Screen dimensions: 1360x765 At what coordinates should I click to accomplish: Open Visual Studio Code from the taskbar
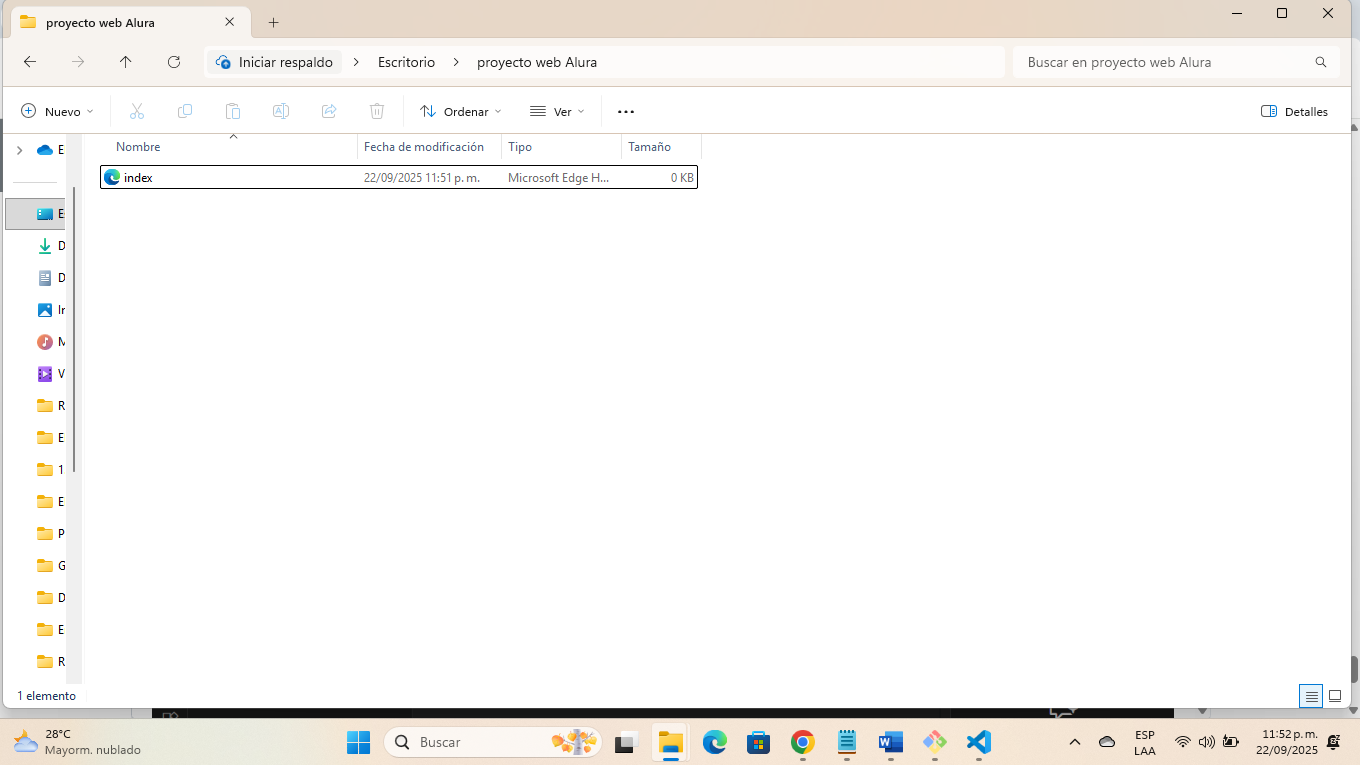[978, 742]
